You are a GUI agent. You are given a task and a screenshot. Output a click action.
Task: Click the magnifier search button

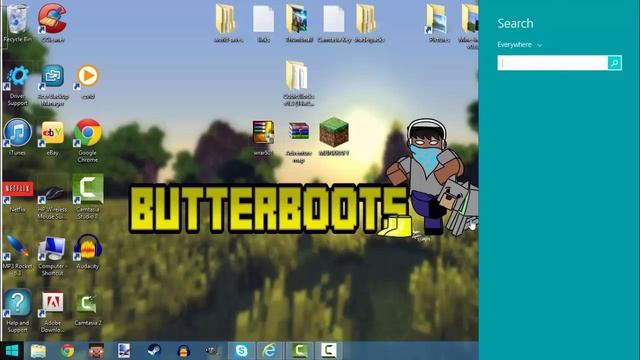click(615, 63)
